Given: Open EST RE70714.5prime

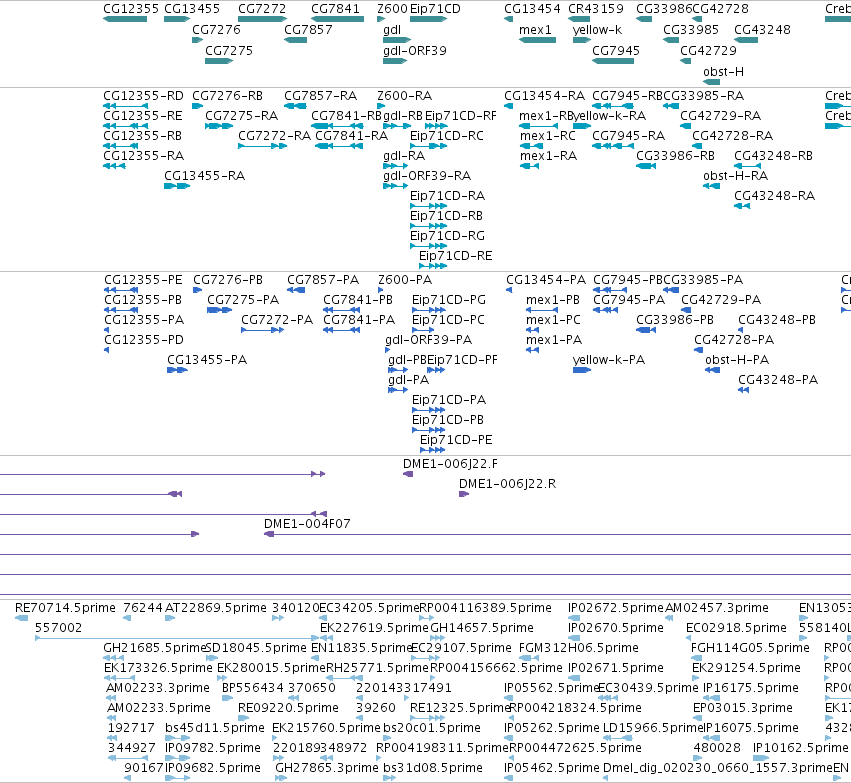Looking at the screenshot, I should pyautogui.click(x=65, y=608).
